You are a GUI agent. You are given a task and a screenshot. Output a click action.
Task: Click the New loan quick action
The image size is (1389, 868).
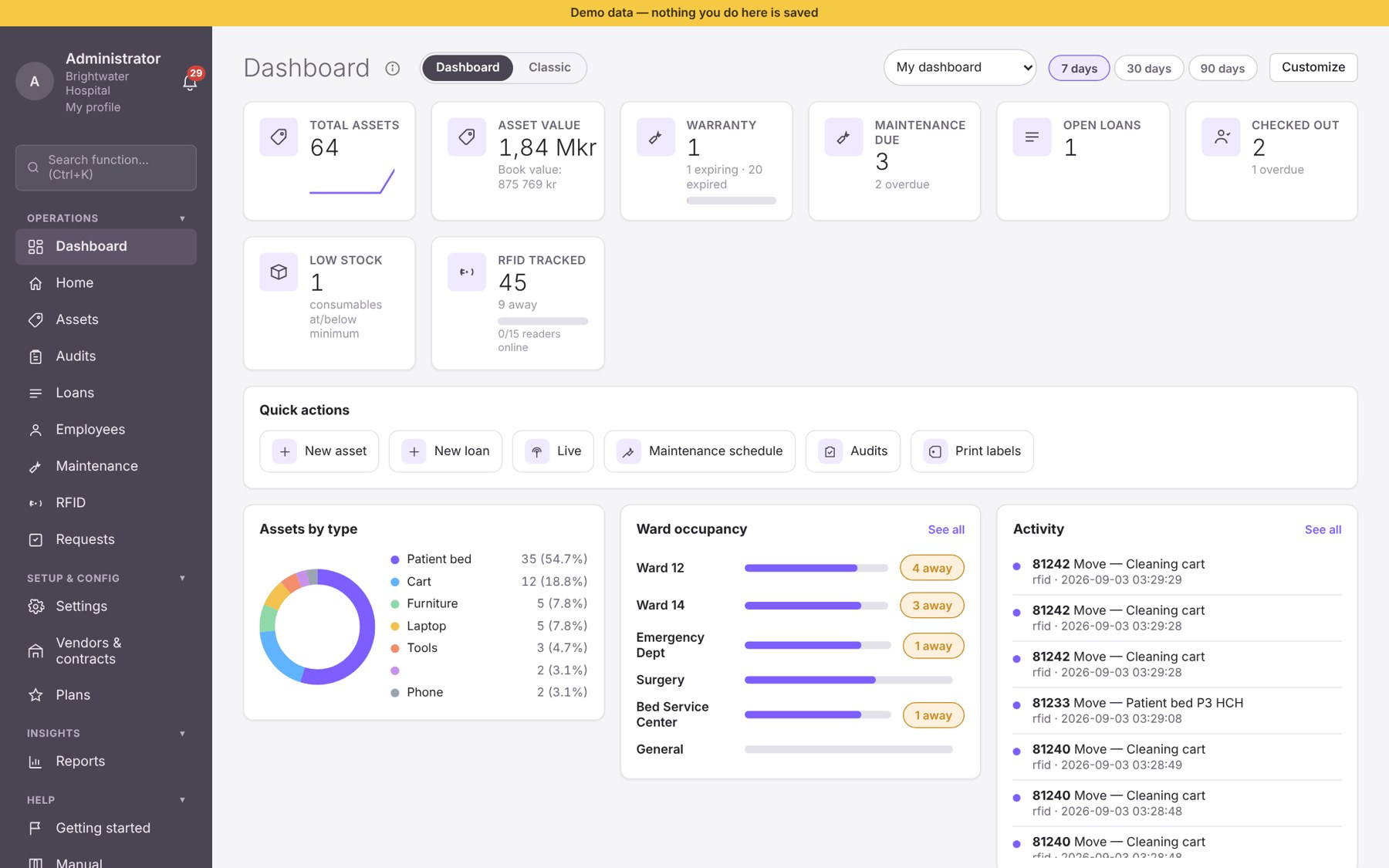click(445, 451)
